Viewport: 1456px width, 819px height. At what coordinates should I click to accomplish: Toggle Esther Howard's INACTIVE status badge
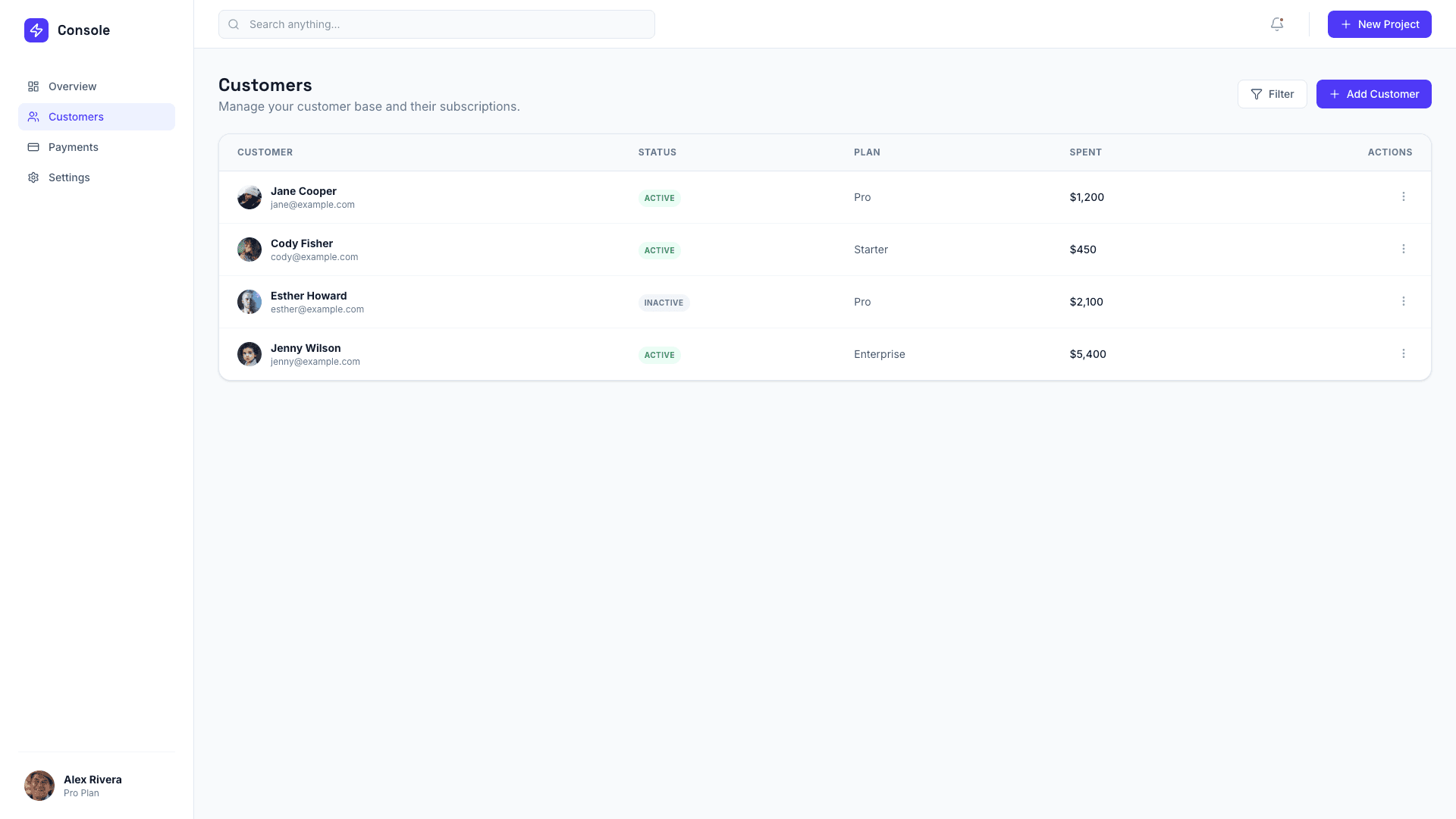click(664, 303)
